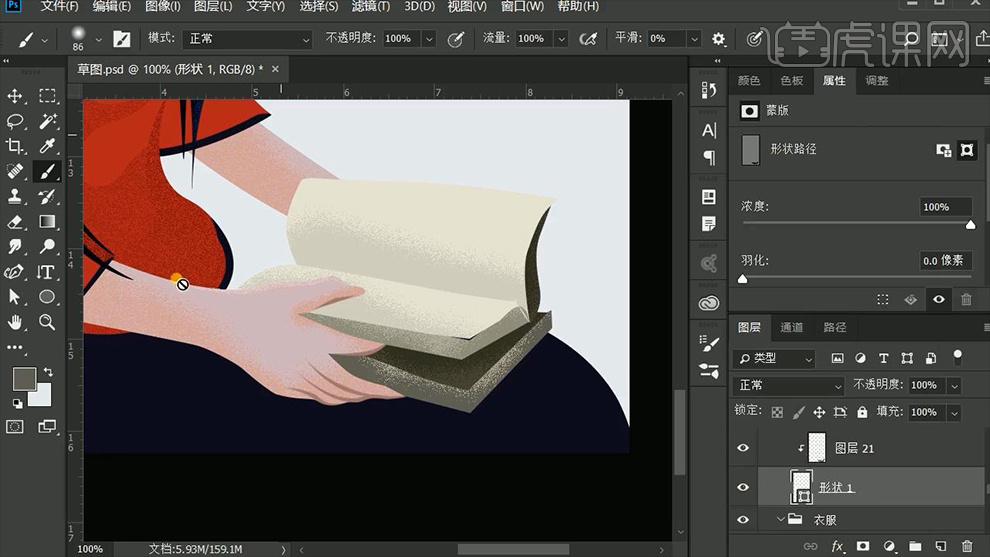Toggle the Brush Settings panel button
Viewport: 990px width, 557px height.
(x=121, y=39)
